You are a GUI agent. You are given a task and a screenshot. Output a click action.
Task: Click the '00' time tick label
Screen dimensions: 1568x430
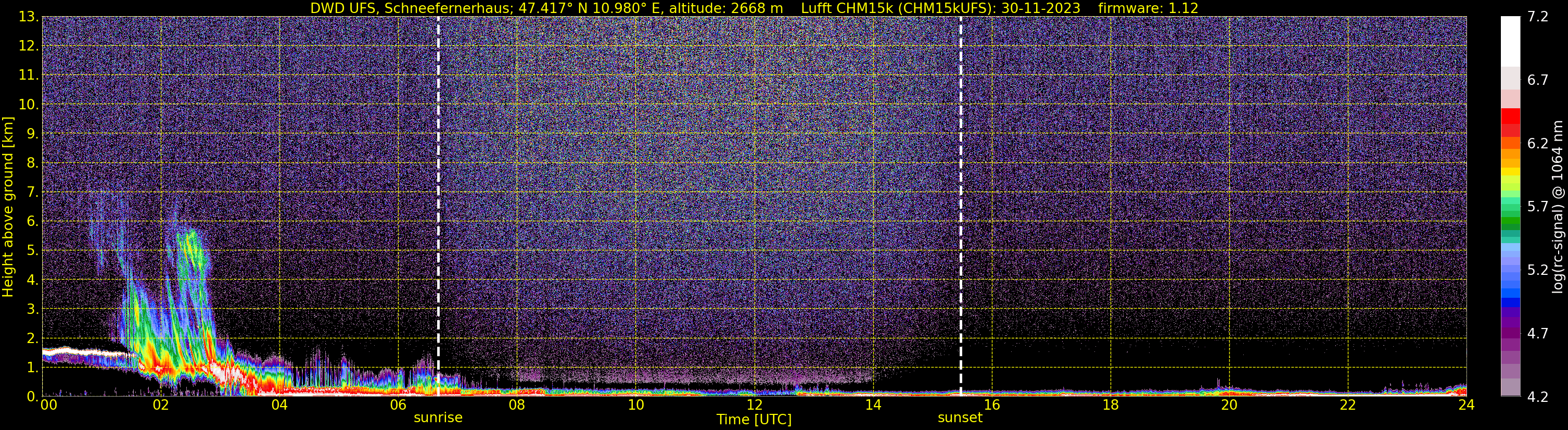coord(49,405)
